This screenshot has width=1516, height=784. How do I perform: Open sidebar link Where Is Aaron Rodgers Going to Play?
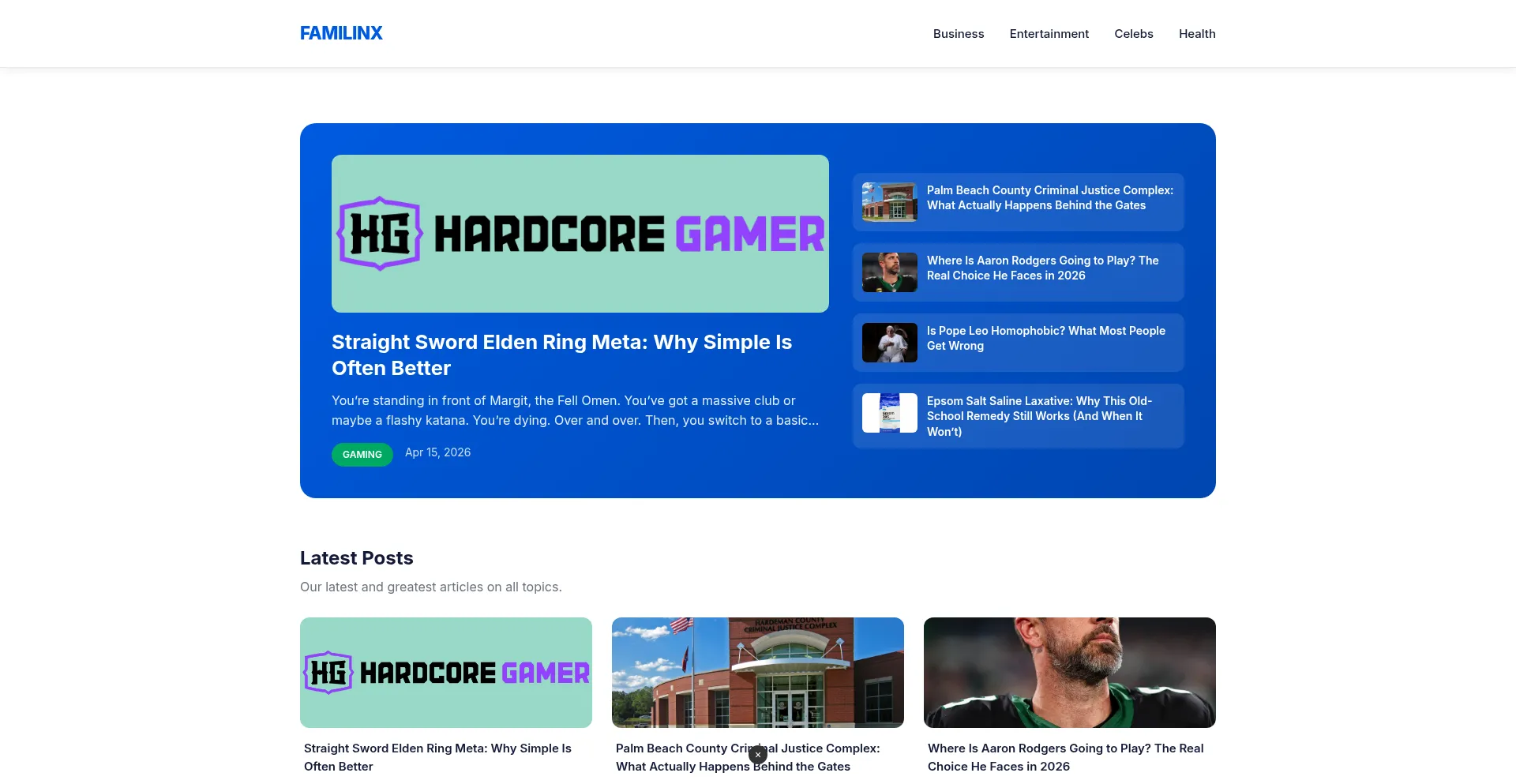pos(1043,268)
